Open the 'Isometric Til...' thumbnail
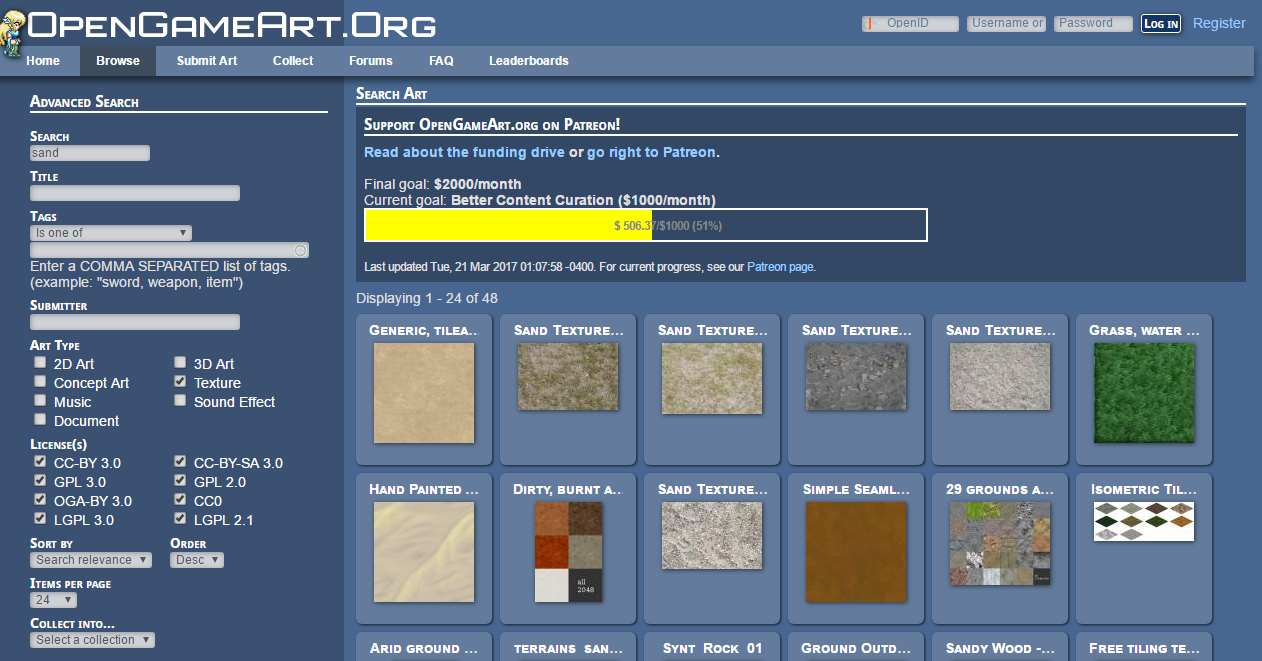Viewport: 1262px width, 661px height. [1144, 521]
